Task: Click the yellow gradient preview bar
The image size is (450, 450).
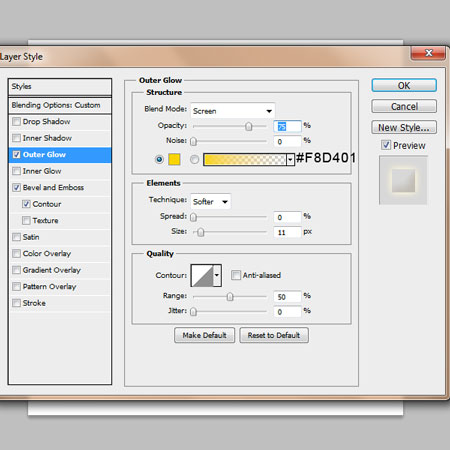Action: [245, 159]
